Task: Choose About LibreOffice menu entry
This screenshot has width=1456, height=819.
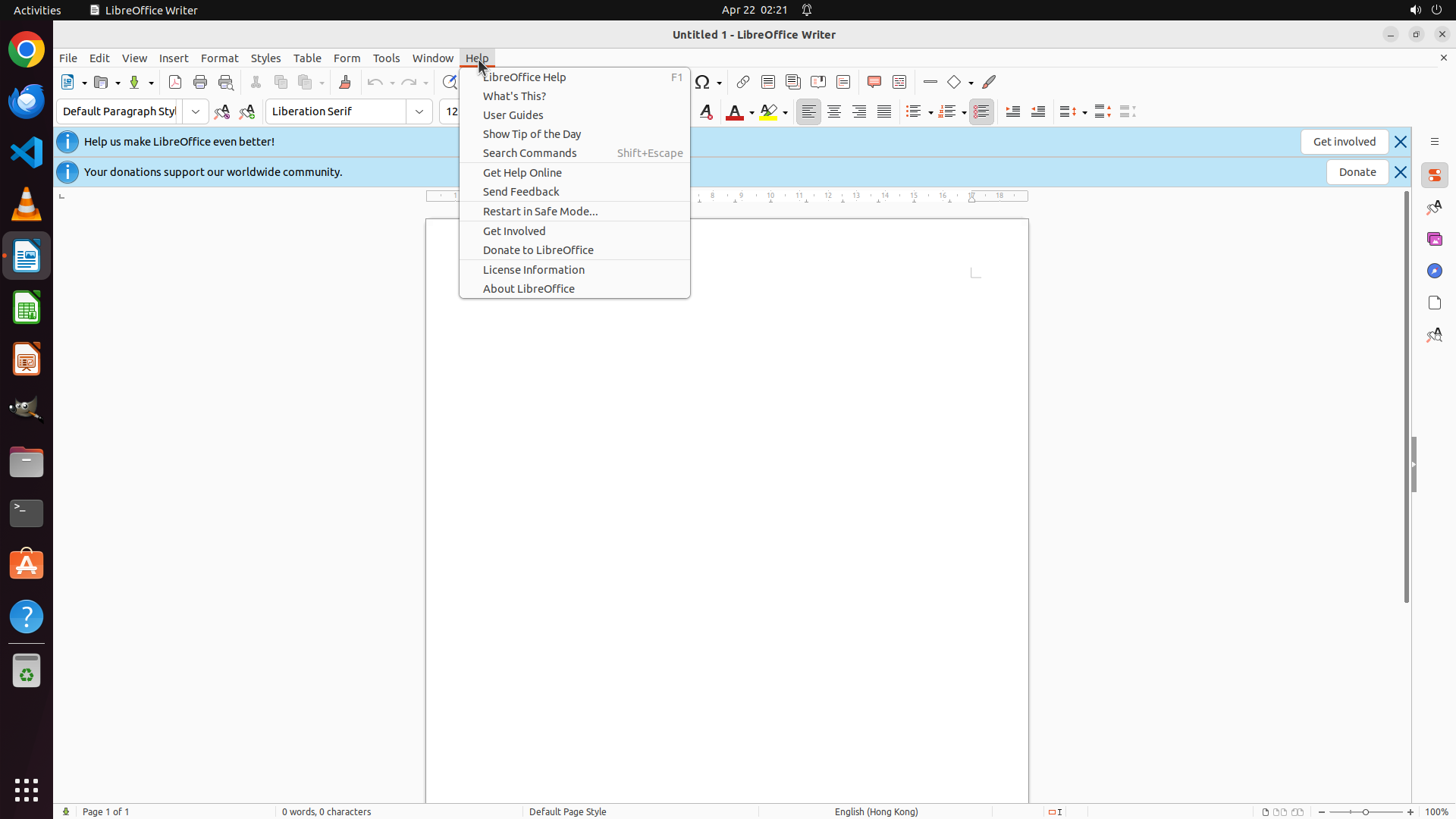Action: pyautogui.click(x=529, y=289)
